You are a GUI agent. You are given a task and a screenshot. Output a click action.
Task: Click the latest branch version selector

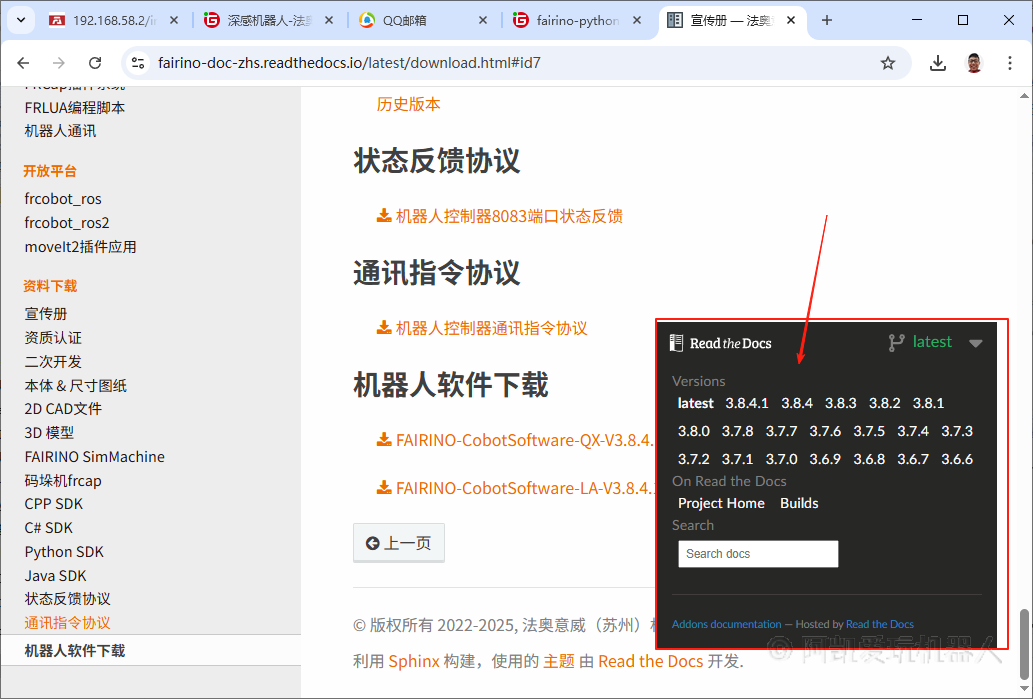pos(921,342)
